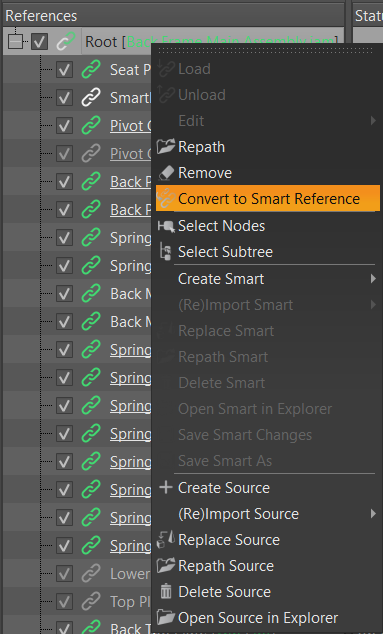Uncheck the Seat P row checkbox
Image resolution: width=383 pixels, height=634 pixels.
coord(64,70)
